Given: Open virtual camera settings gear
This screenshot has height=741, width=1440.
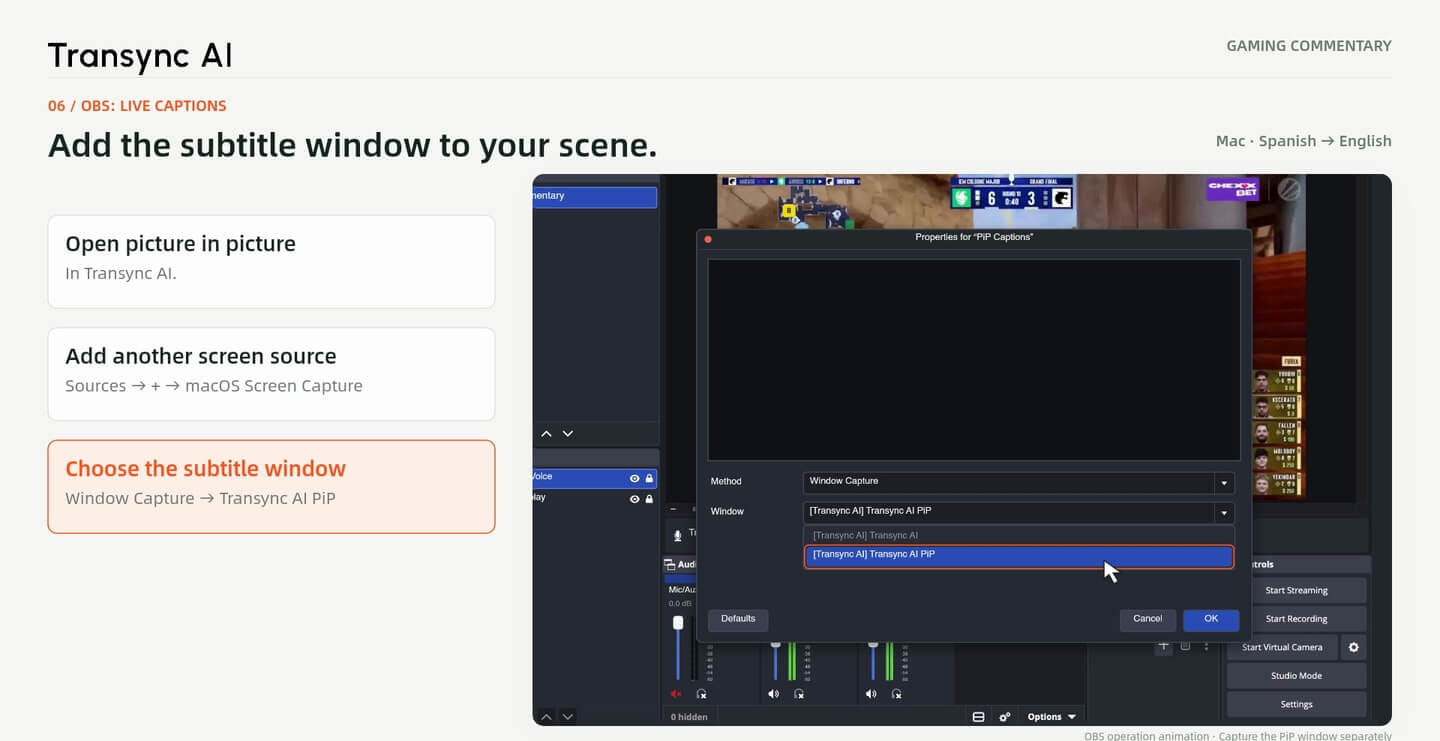Looking at the screenshot, I should point(1354,647).
